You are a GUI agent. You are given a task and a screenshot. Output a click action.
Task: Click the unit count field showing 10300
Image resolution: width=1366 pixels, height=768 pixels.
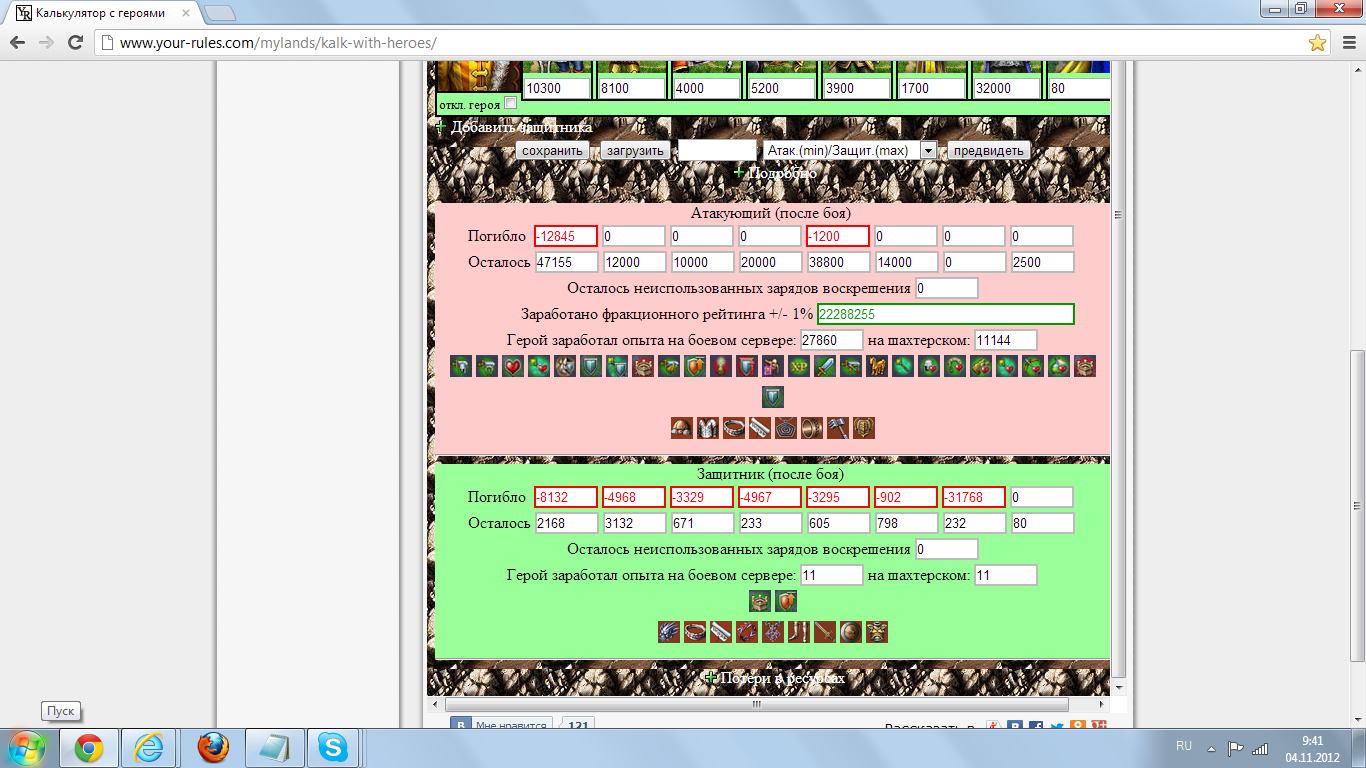coord(557,88)
